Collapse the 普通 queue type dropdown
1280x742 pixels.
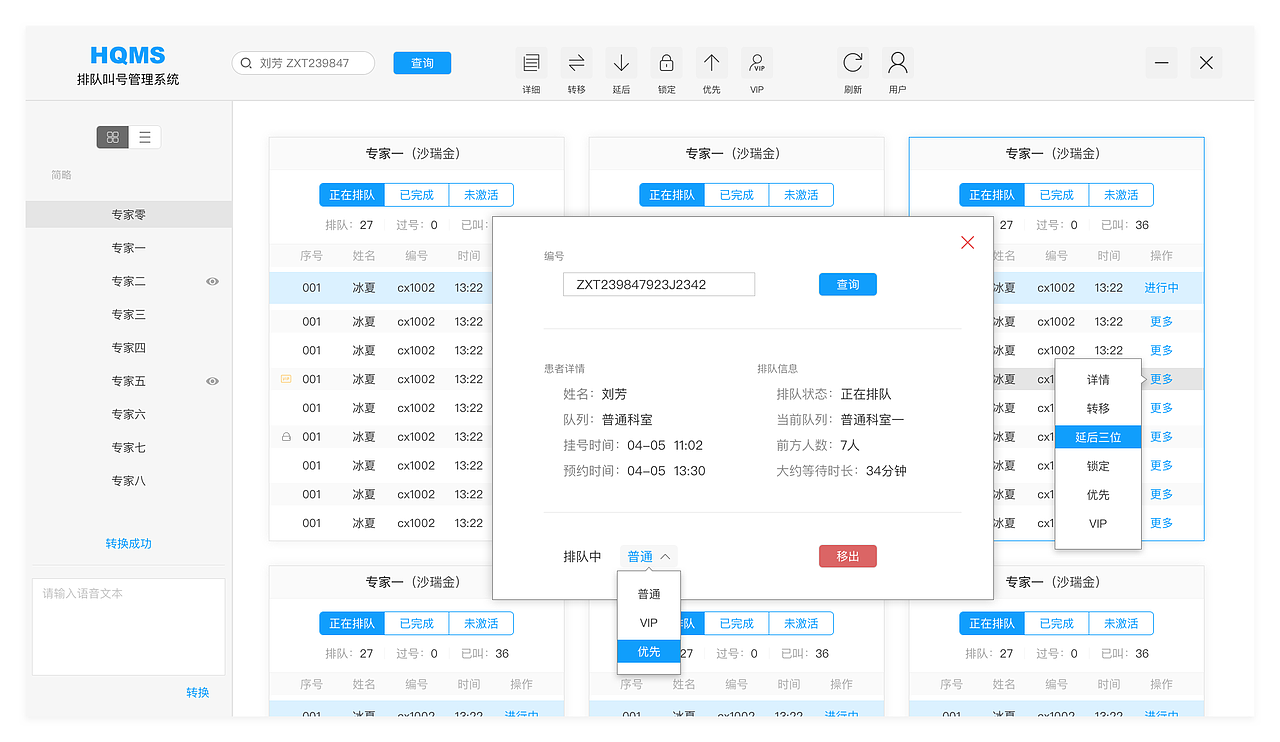click(648, 556)
